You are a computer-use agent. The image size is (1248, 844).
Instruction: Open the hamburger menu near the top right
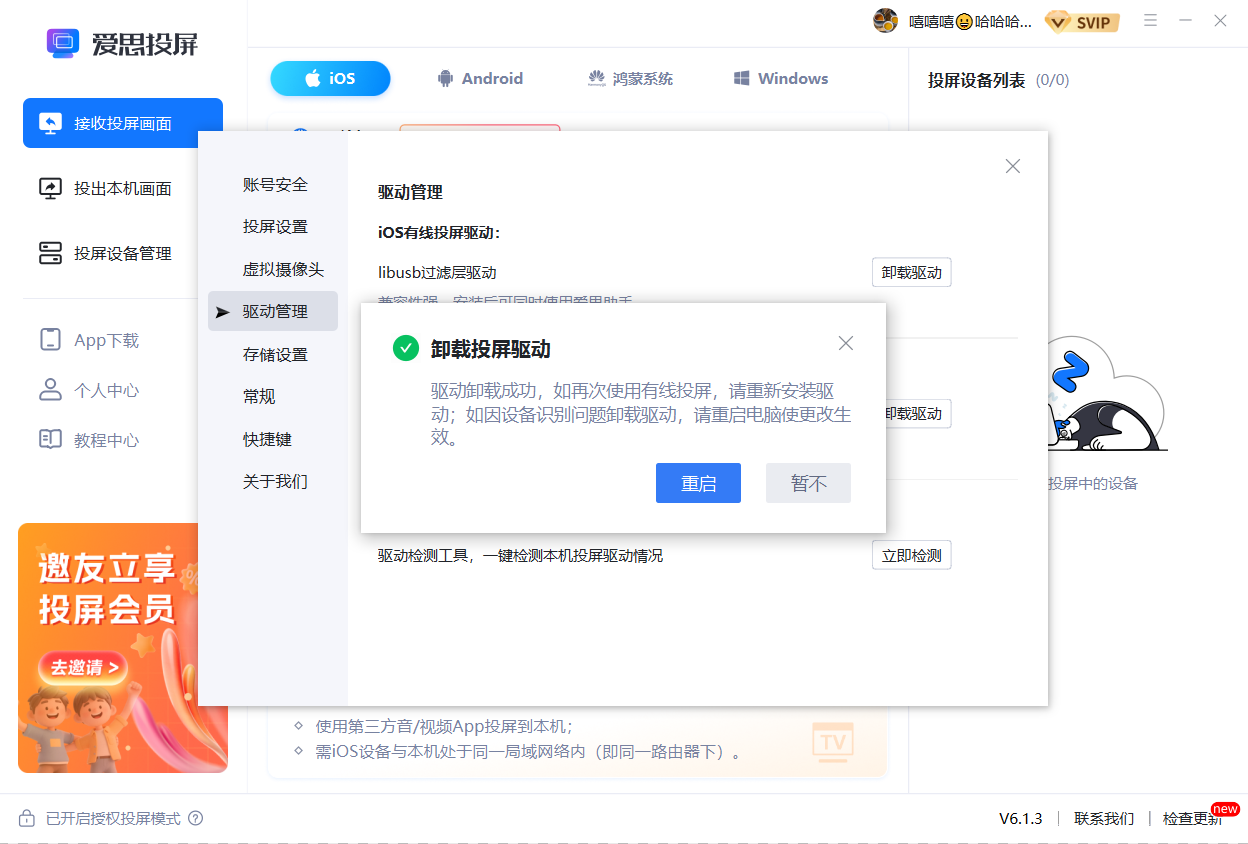(1150, 20)
